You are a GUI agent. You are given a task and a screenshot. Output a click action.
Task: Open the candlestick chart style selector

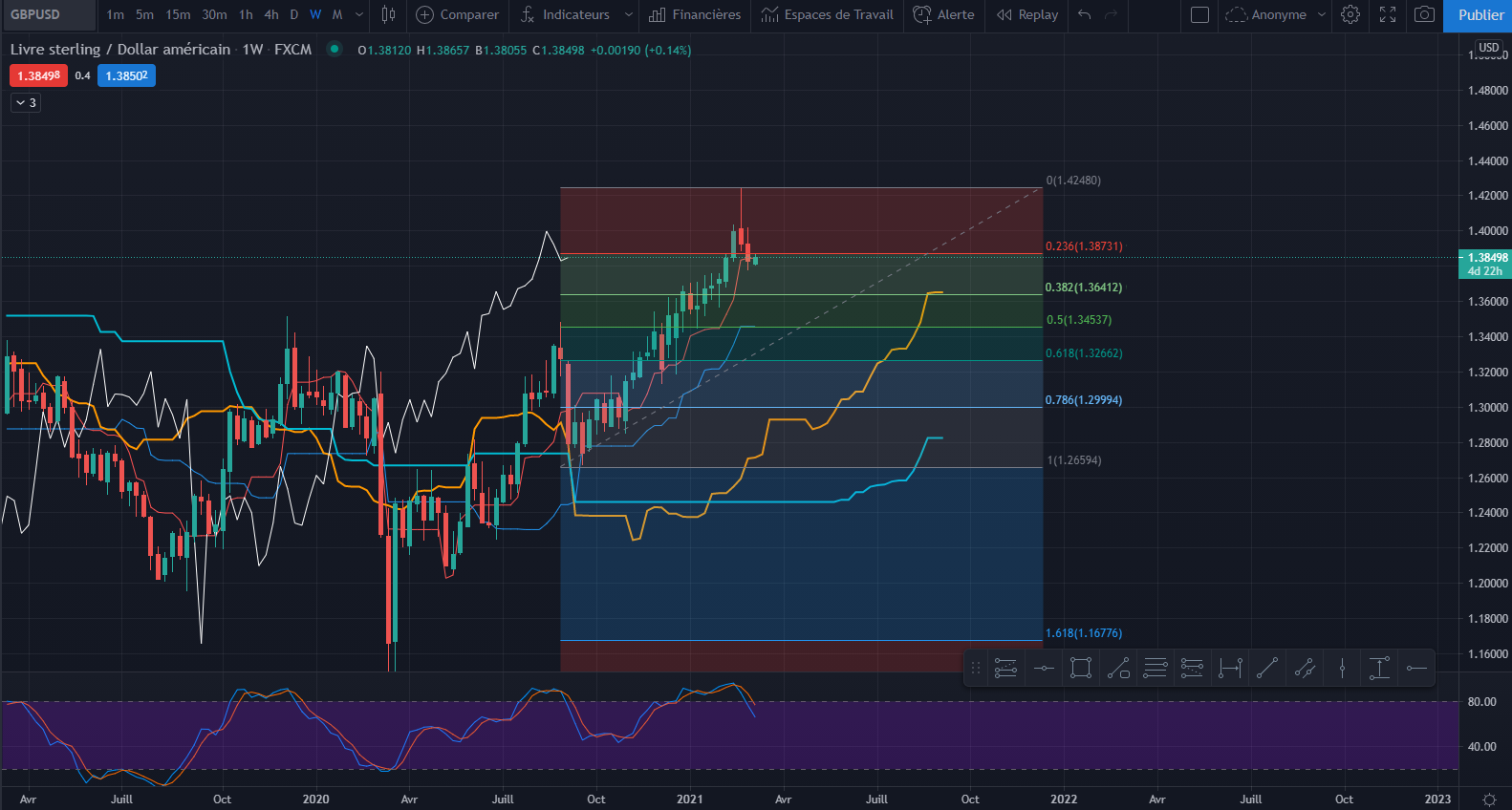[x=388, y=14]
